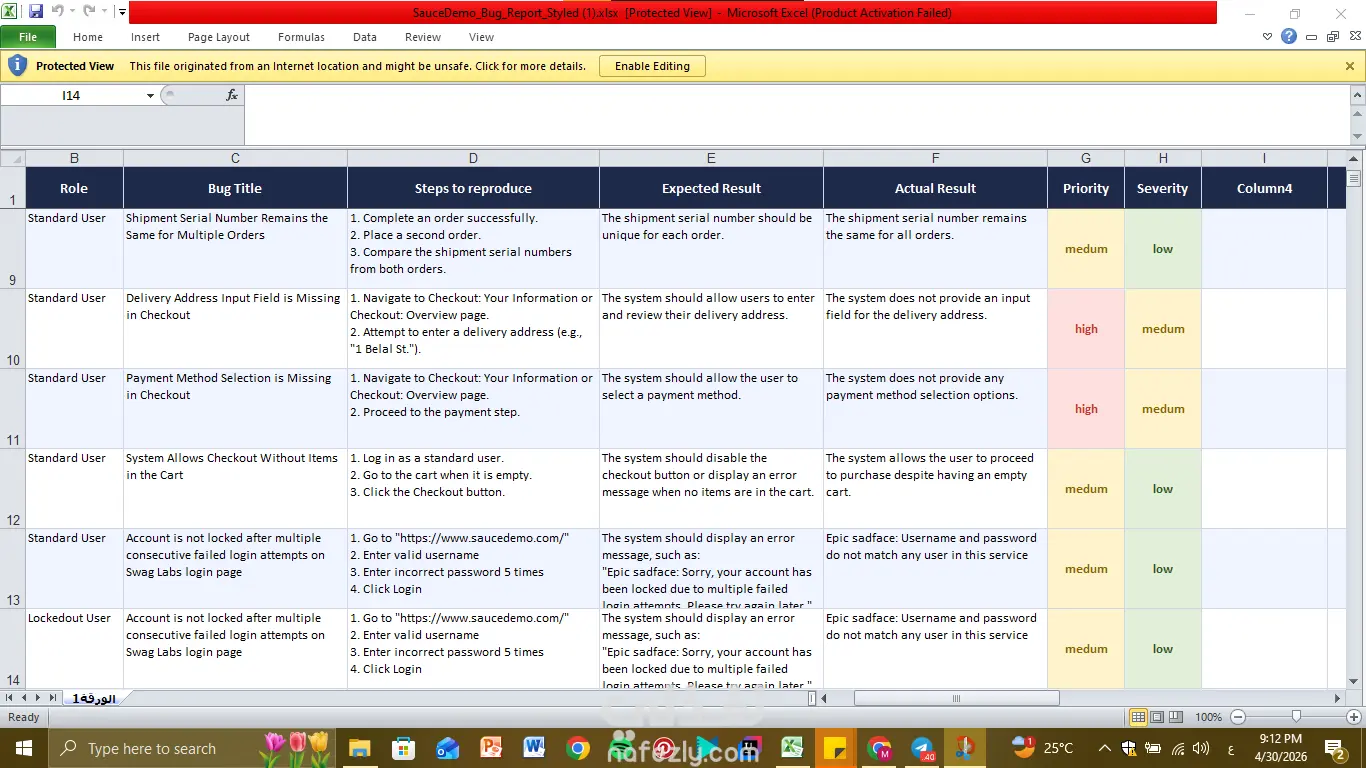Switch to Page Break Preview in status bar
Image resolution: width=1366 pixels, height=768 pixels.
[1176, 717]
